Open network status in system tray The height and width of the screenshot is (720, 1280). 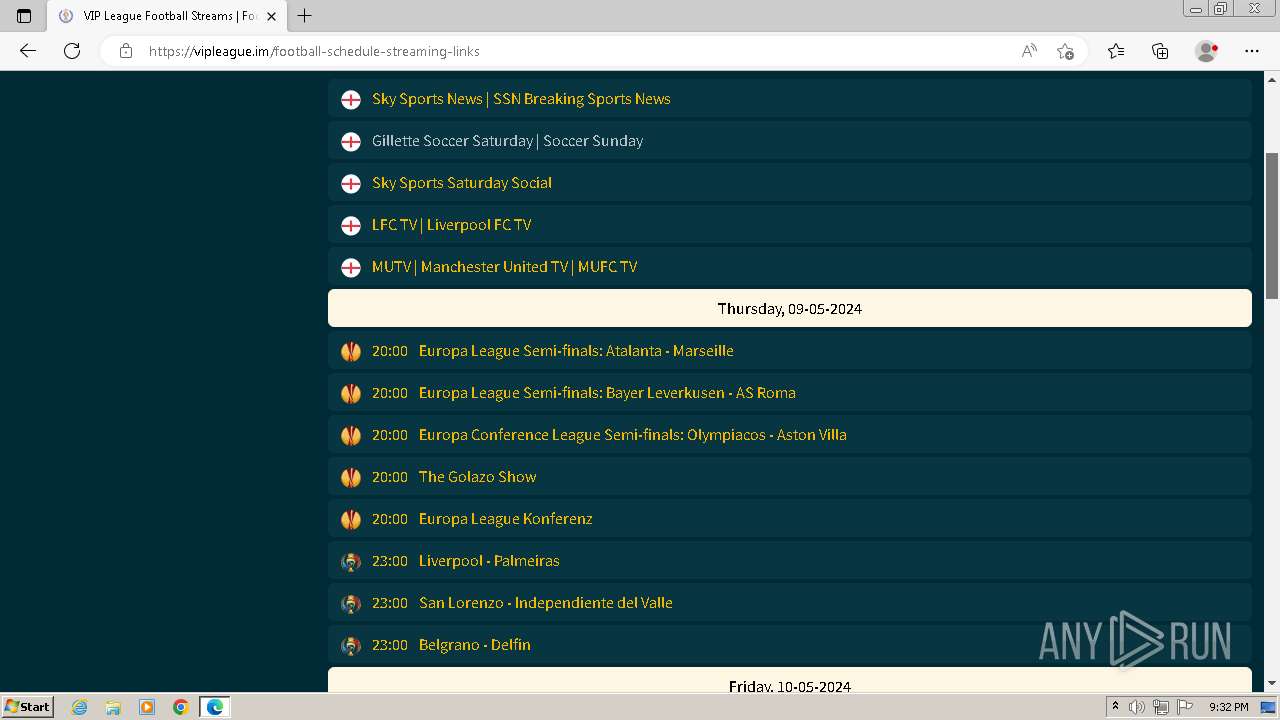click(1161, 707)
